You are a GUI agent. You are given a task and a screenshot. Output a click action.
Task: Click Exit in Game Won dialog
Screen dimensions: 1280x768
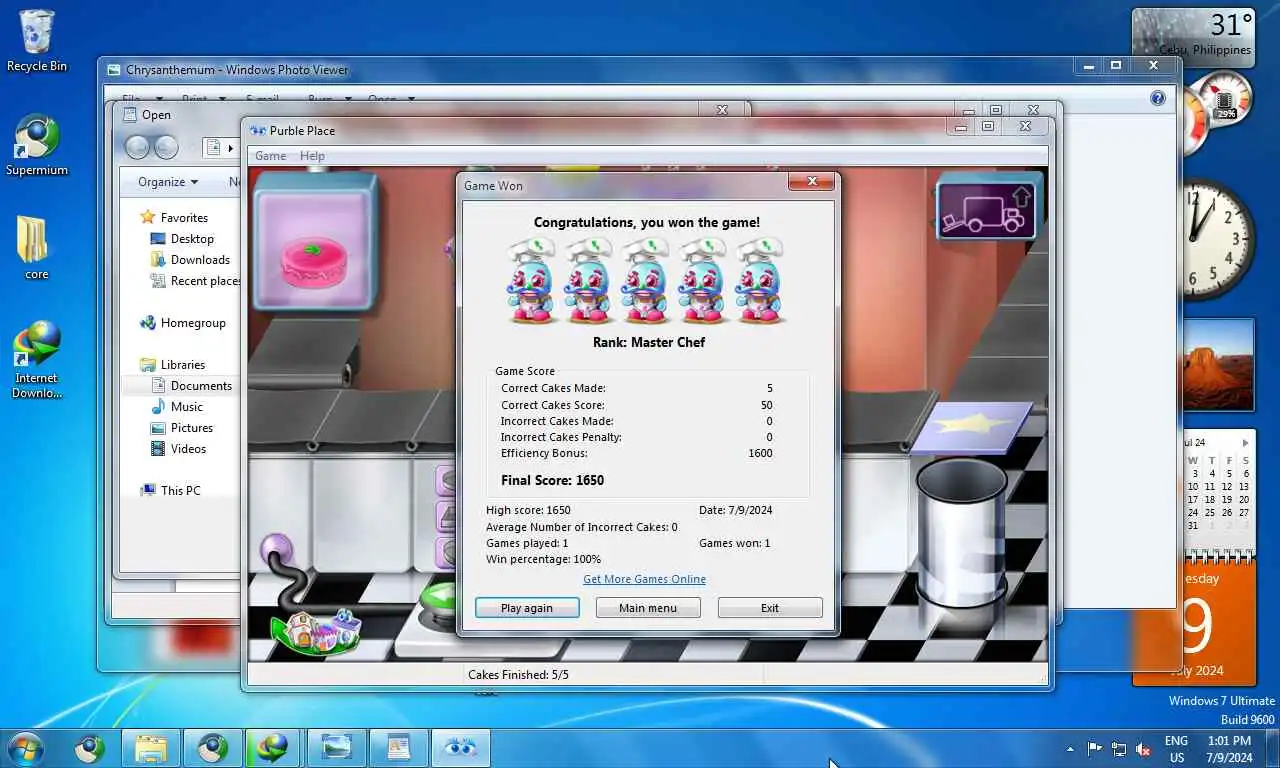(x=770, y=608)
